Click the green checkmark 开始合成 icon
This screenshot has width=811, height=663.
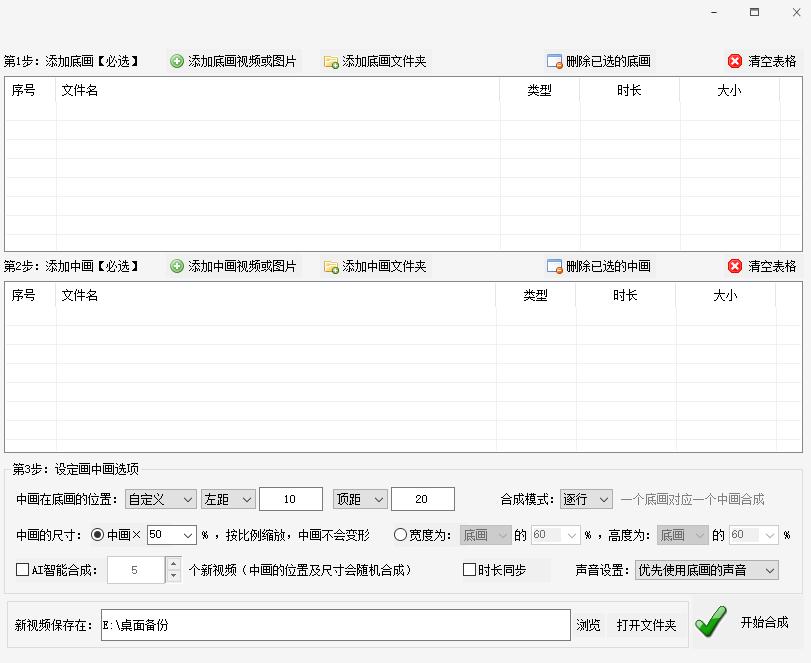click(711, 624)
